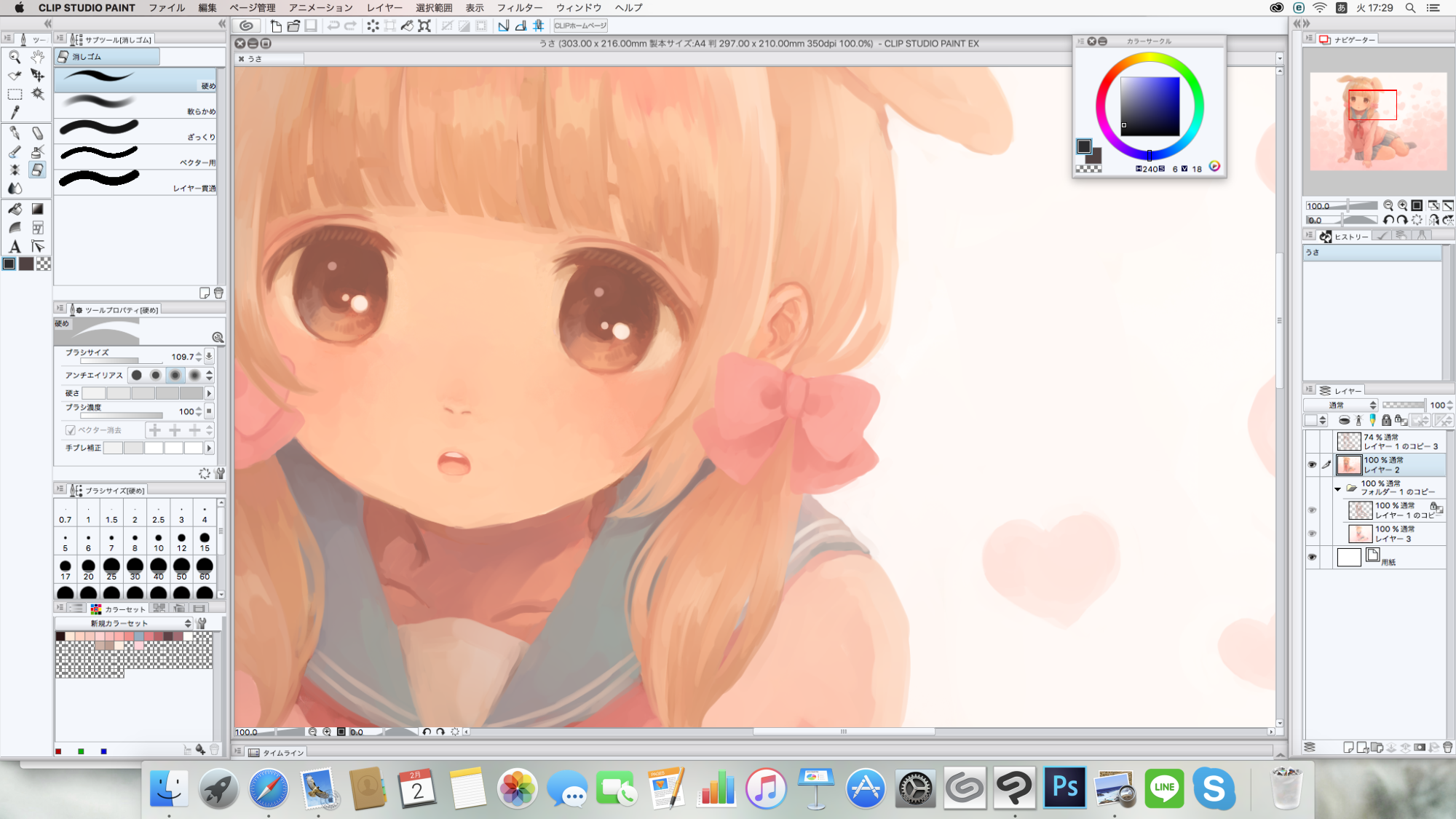The height and width of the screenshot is (819, 1456).
Task: Click the layer opacity slider
Action: click(x=1403, y=405)
